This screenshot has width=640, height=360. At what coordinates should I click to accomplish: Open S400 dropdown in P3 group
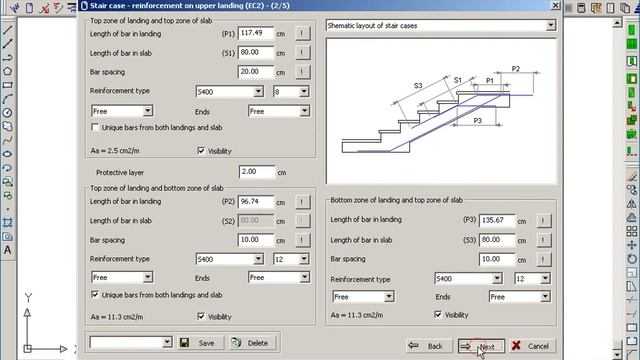coord(497,279)
